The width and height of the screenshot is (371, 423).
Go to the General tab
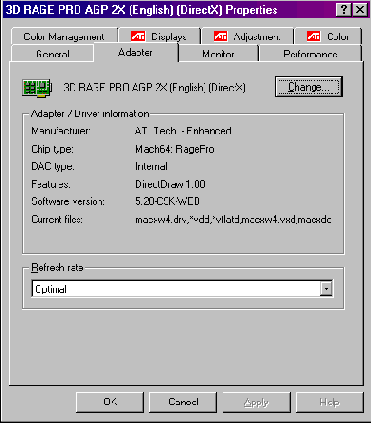click(x=52, y=54)
